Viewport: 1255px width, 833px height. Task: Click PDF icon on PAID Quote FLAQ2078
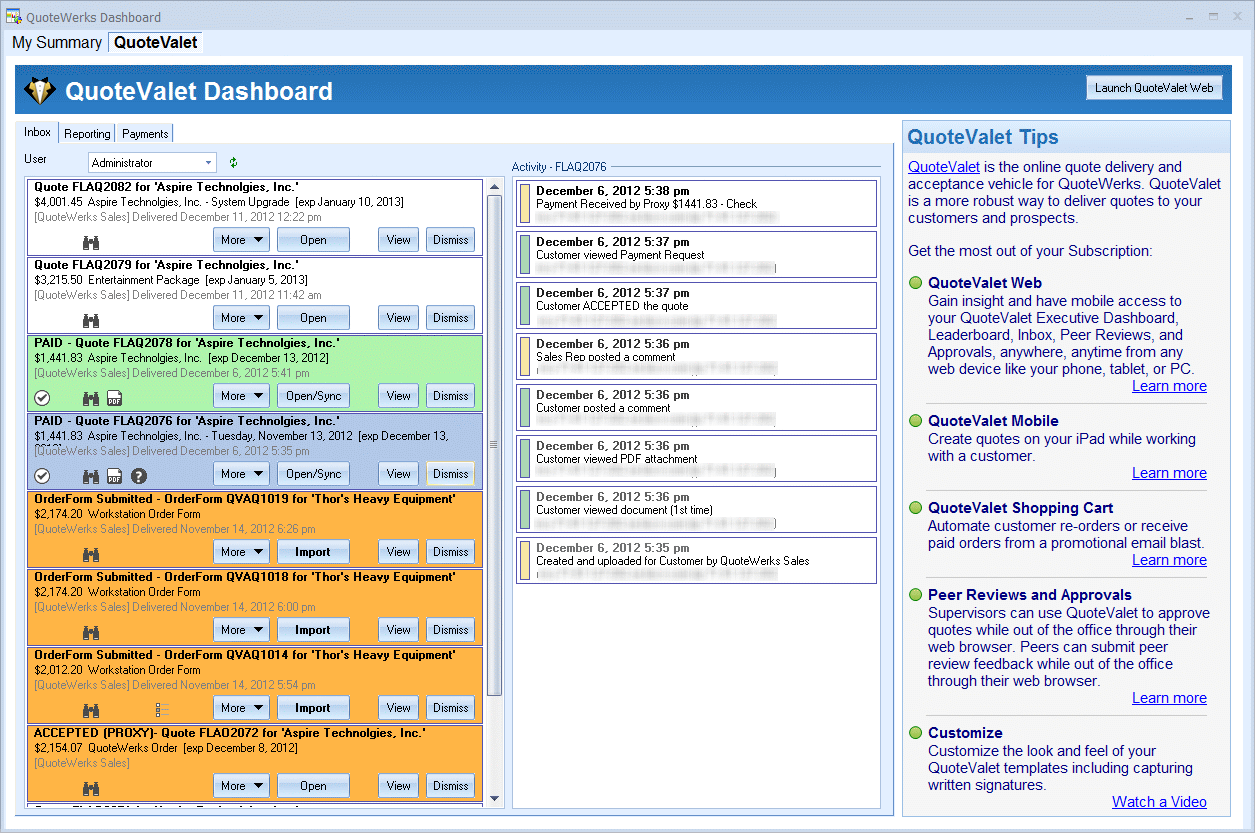click(115, 397)
